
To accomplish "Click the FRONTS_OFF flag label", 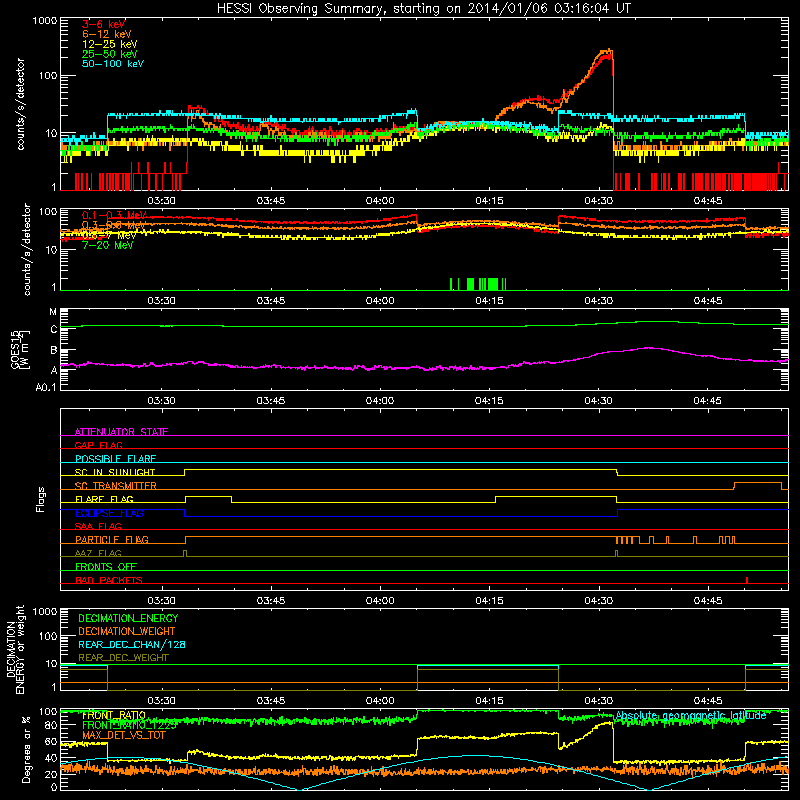I will 106,567.
